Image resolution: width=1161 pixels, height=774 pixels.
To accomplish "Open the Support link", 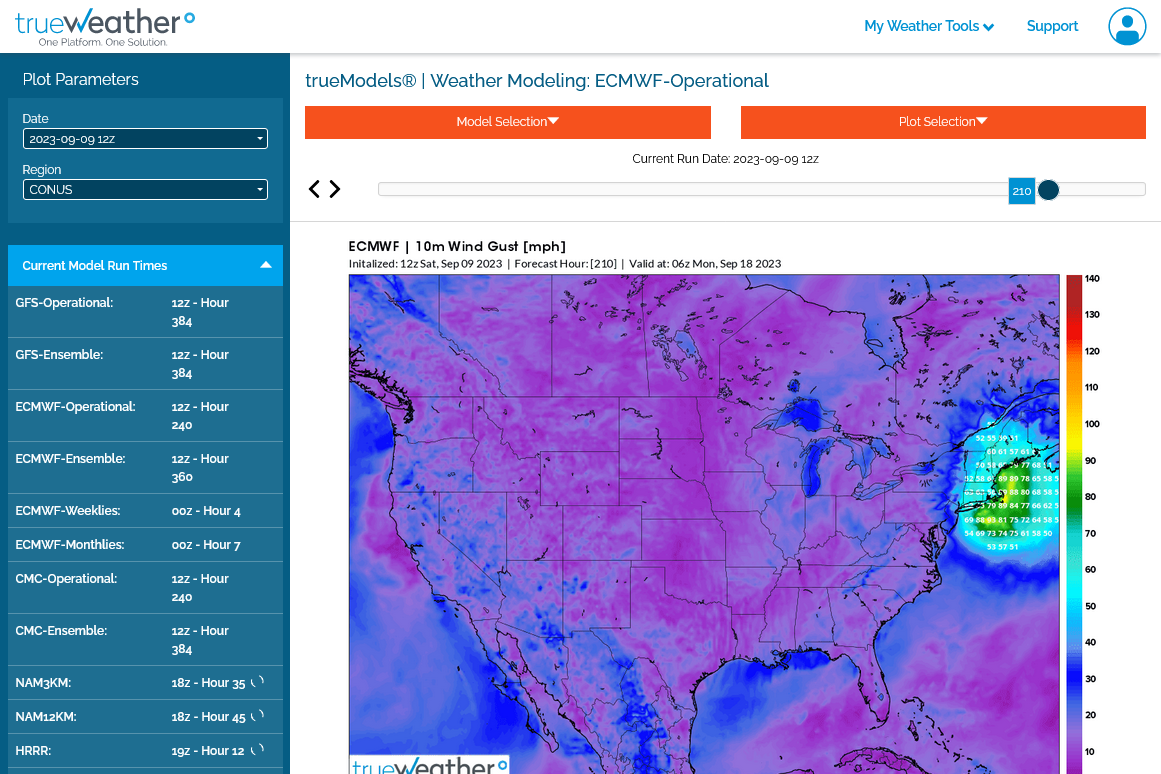I will pyautogui.click(x=1052, y=26).
